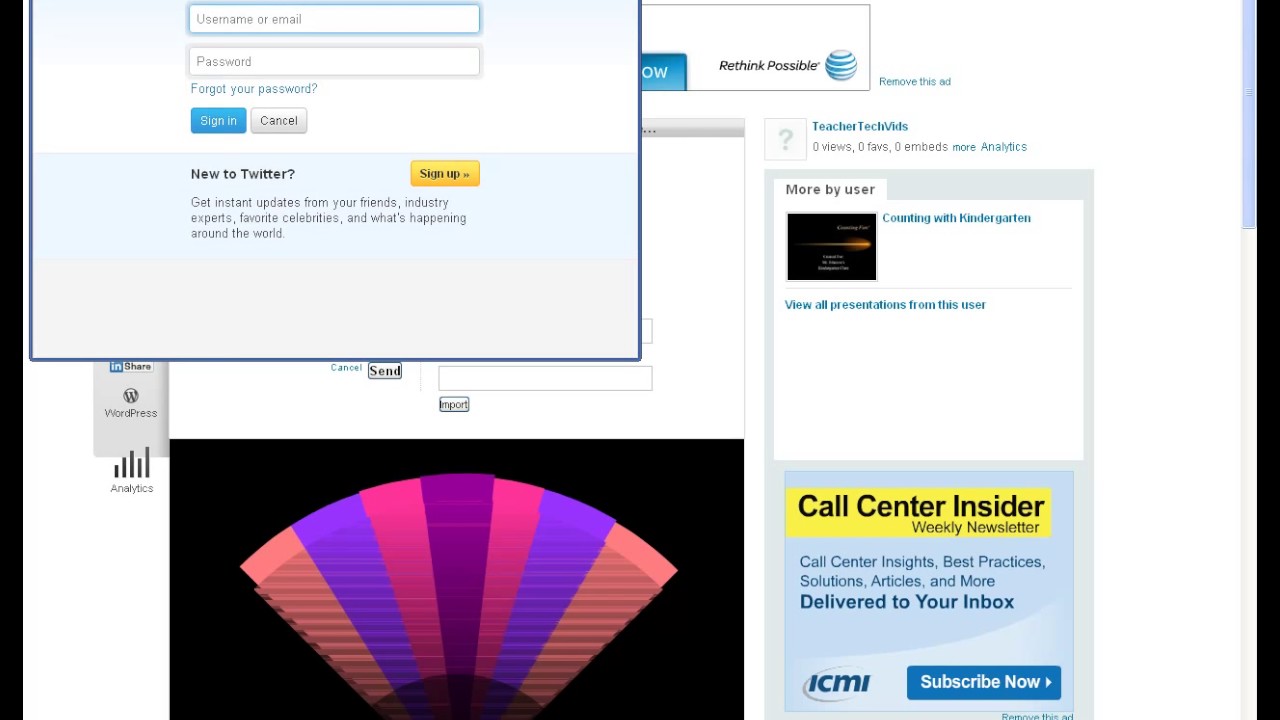Viewport: 1280px width, 720px height.
Task: Open the Forgot your password link
Action: point(254,89)
